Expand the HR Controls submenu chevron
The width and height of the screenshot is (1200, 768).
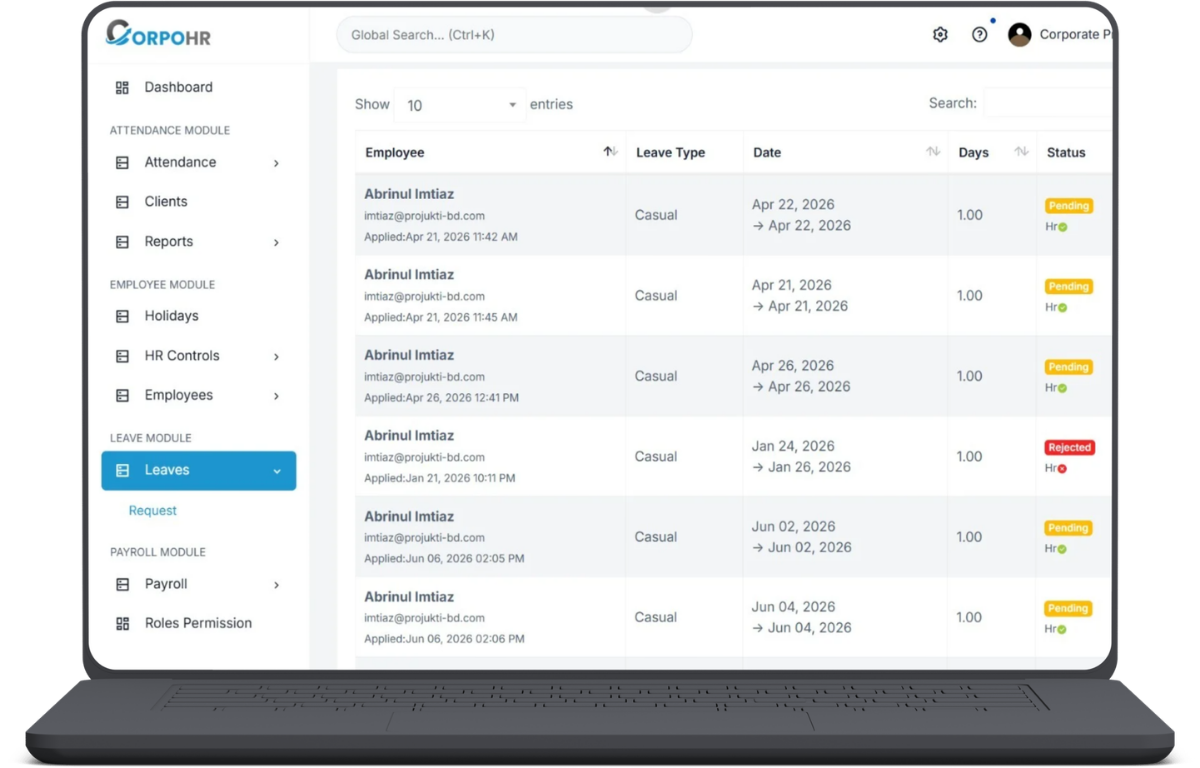point(276,357)
